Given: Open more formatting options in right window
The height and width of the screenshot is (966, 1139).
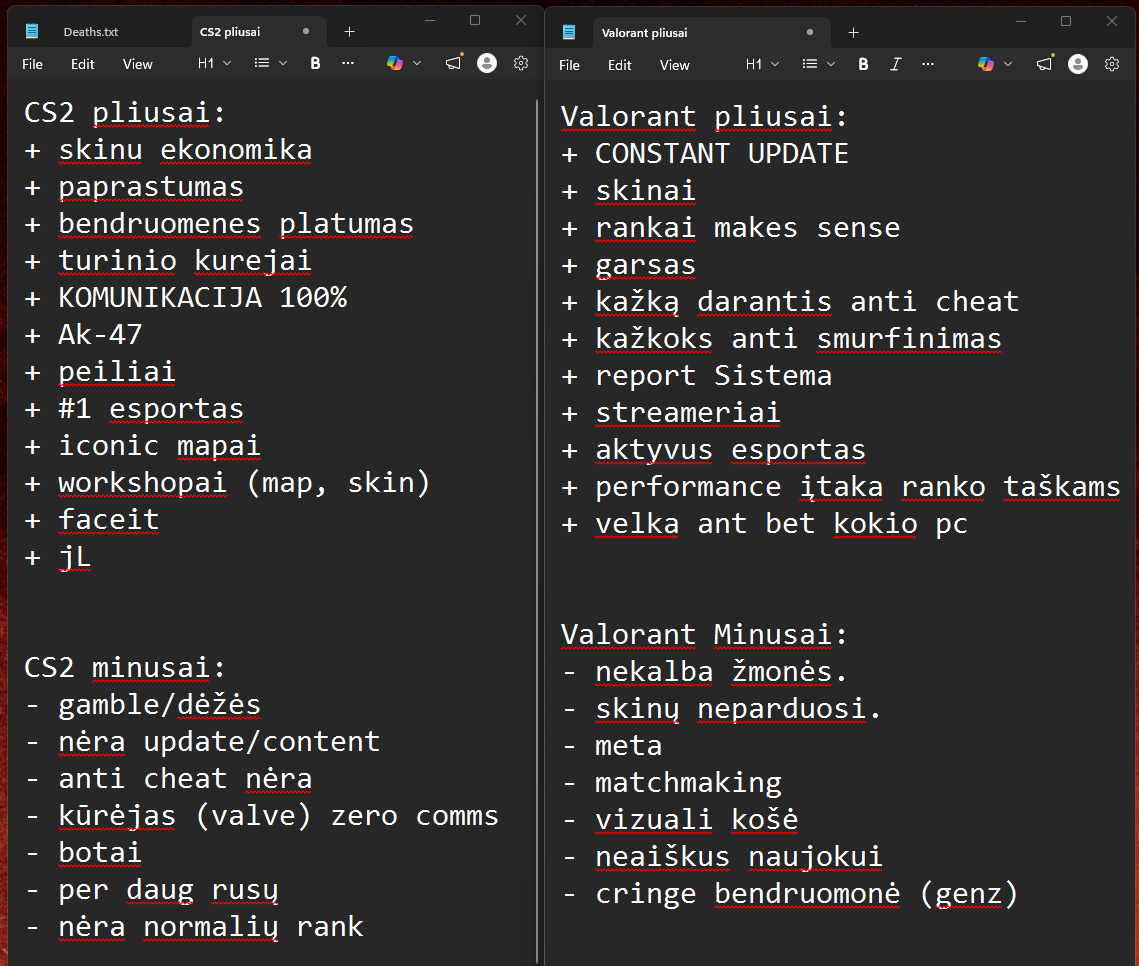Looking at the screenshot, I should tap(928, 64).
